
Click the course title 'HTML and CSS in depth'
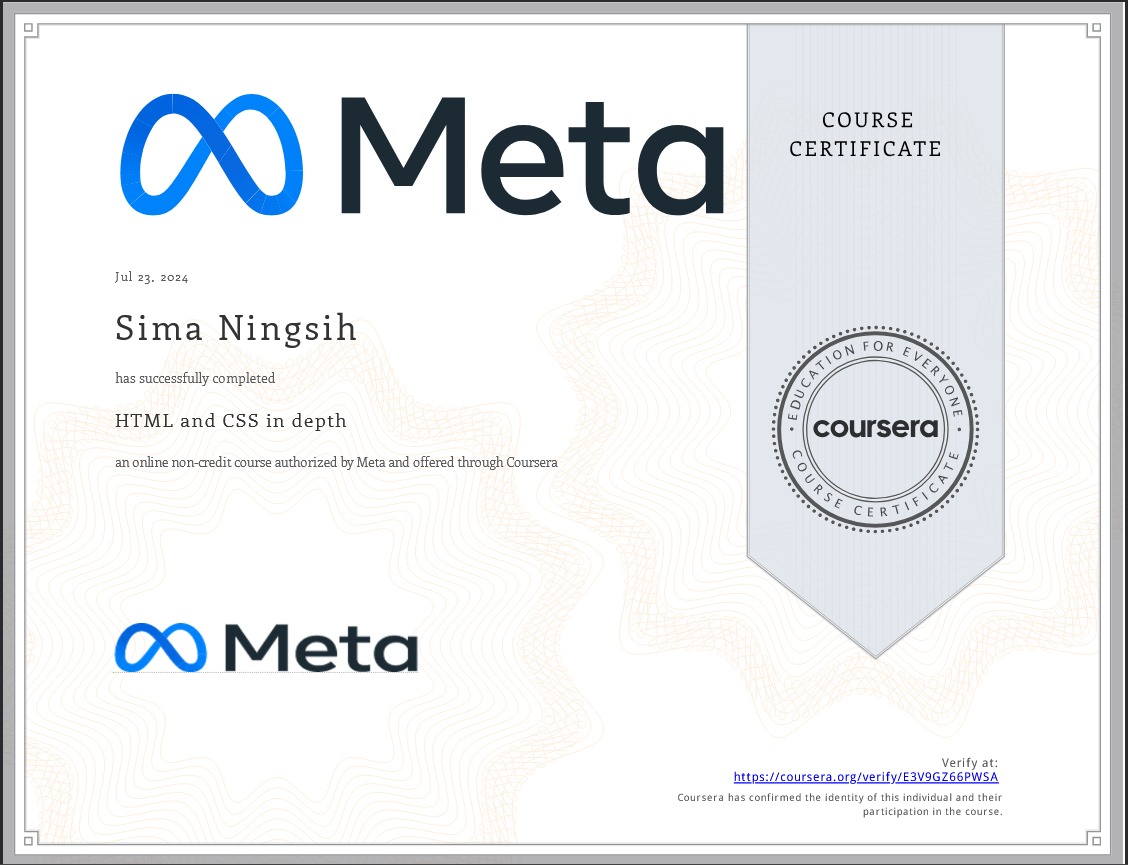tap(231, 421)
